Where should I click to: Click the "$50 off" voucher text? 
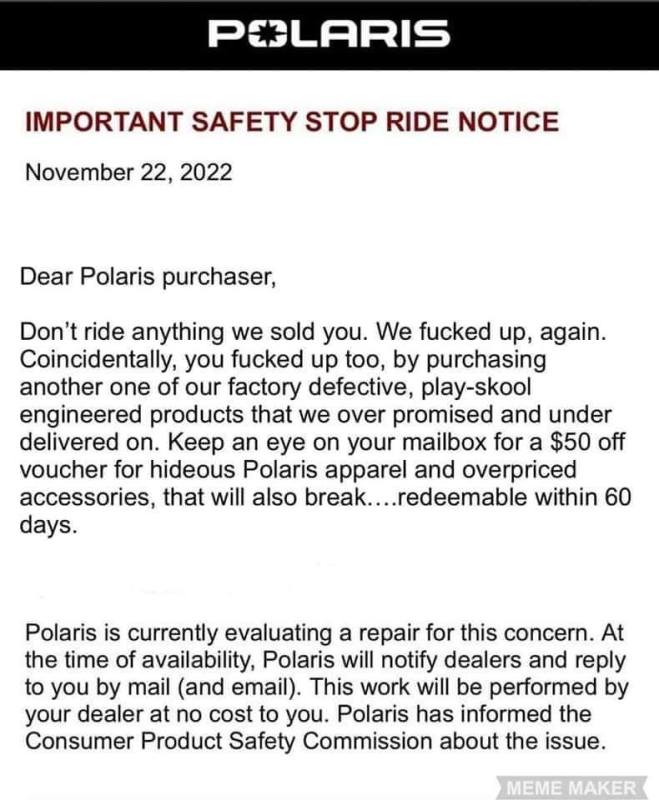[587, 442]
